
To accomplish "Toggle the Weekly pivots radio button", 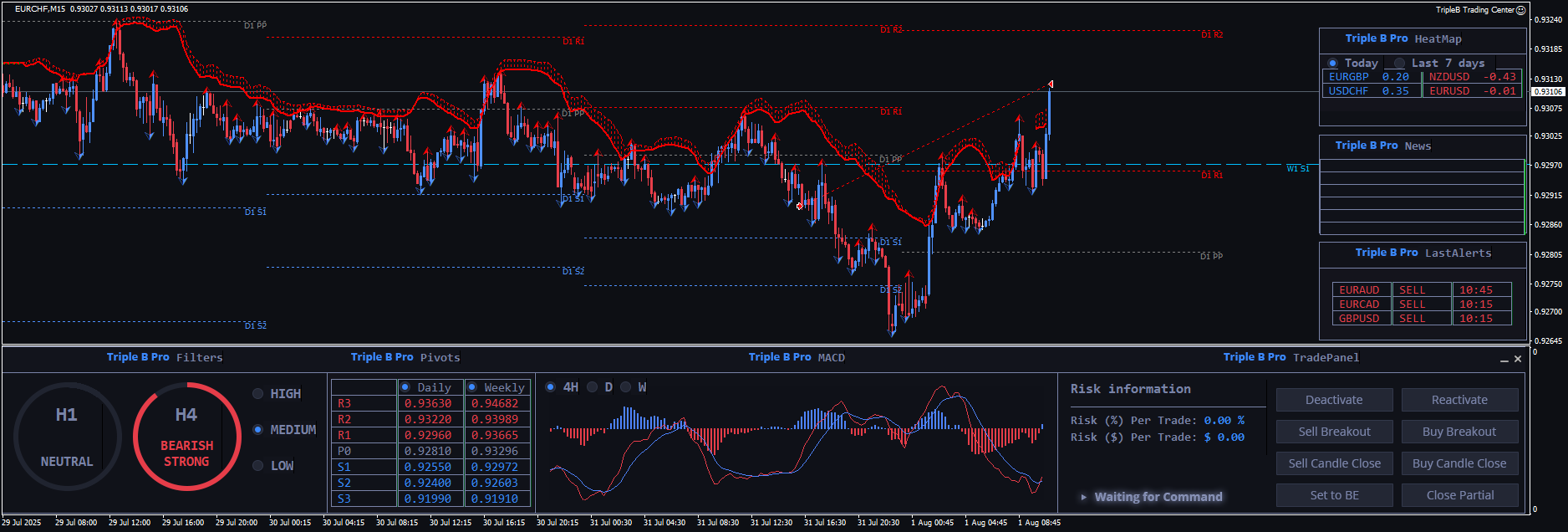I will 472,387.
